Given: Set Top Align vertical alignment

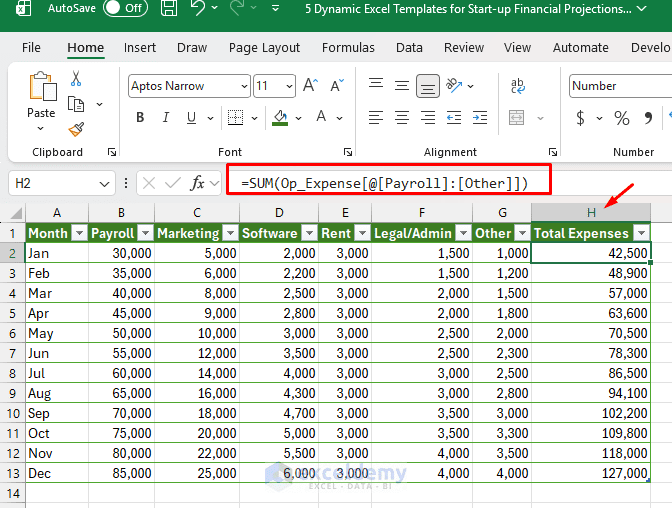Looking at the screenshot, I should pos(376,85).
